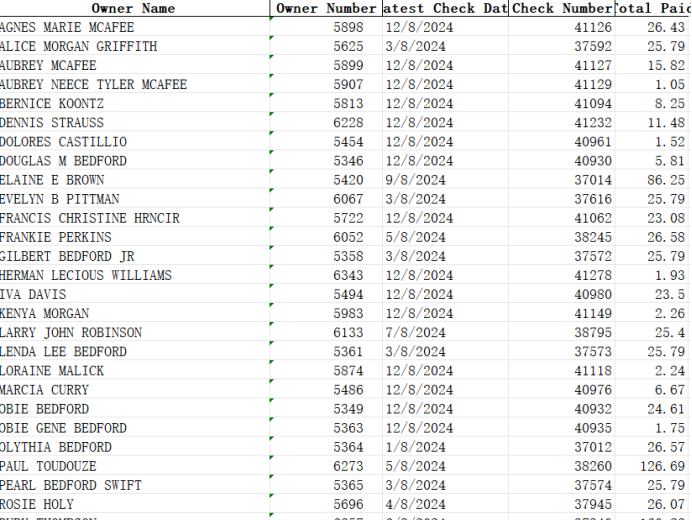This screenshot has width=692, height=520.
Task: Click the FRANCIS CHRISTINE HRNCIR cell
Action: 90,218
